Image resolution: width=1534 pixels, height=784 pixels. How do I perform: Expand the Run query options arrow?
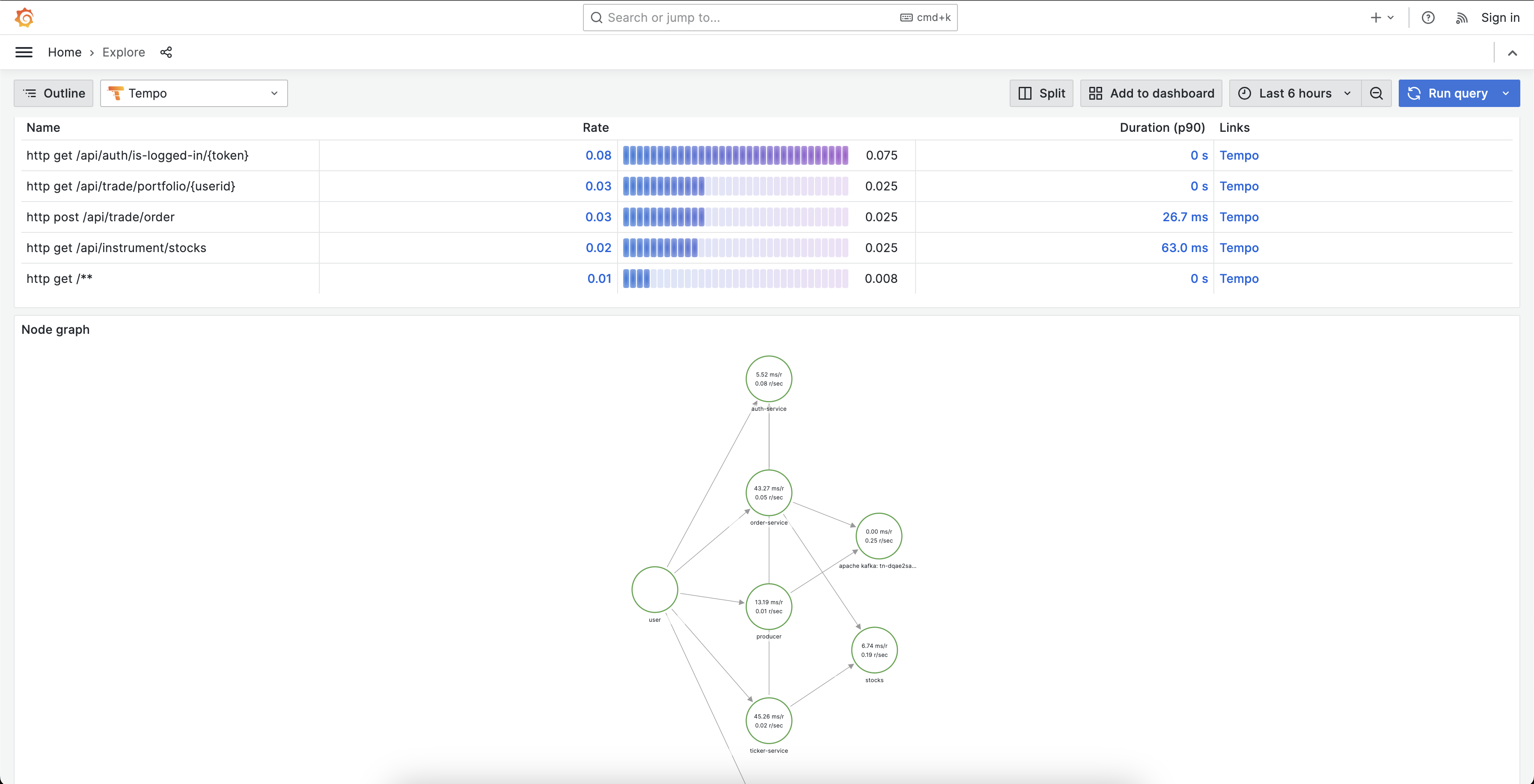point(1506,93)
